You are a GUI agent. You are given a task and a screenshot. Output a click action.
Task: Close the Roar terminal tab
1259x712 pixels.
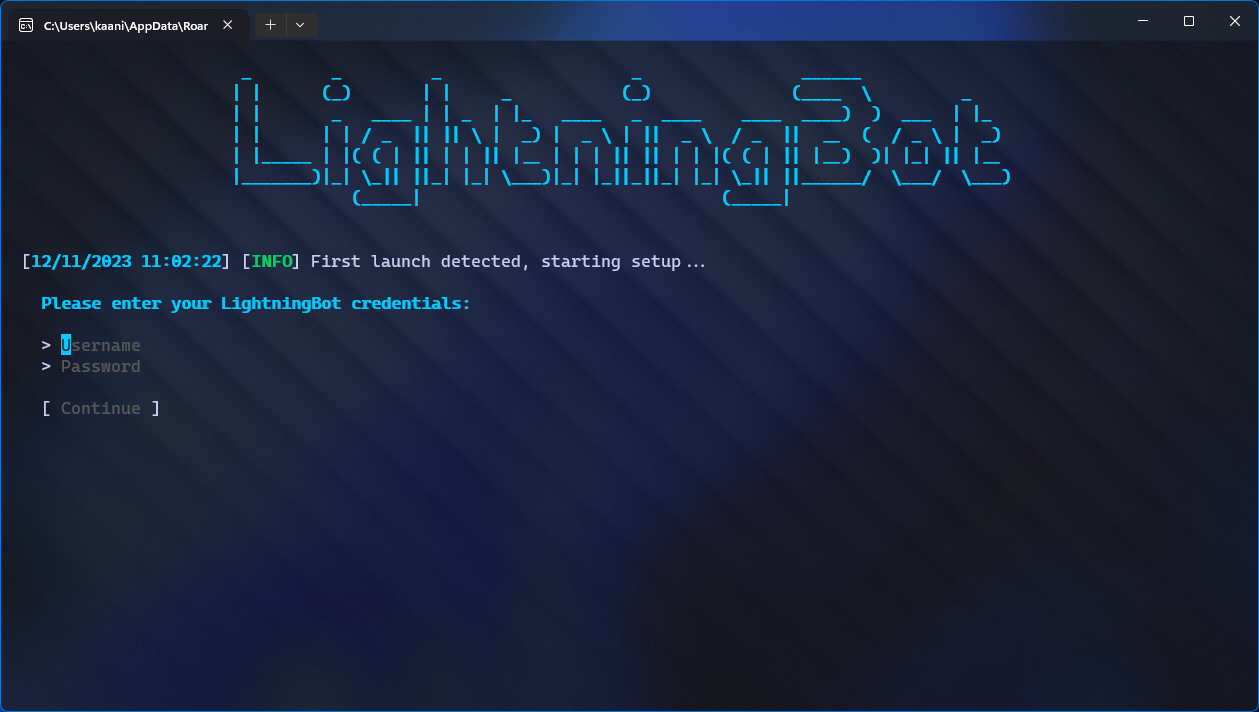click(225, 24)
